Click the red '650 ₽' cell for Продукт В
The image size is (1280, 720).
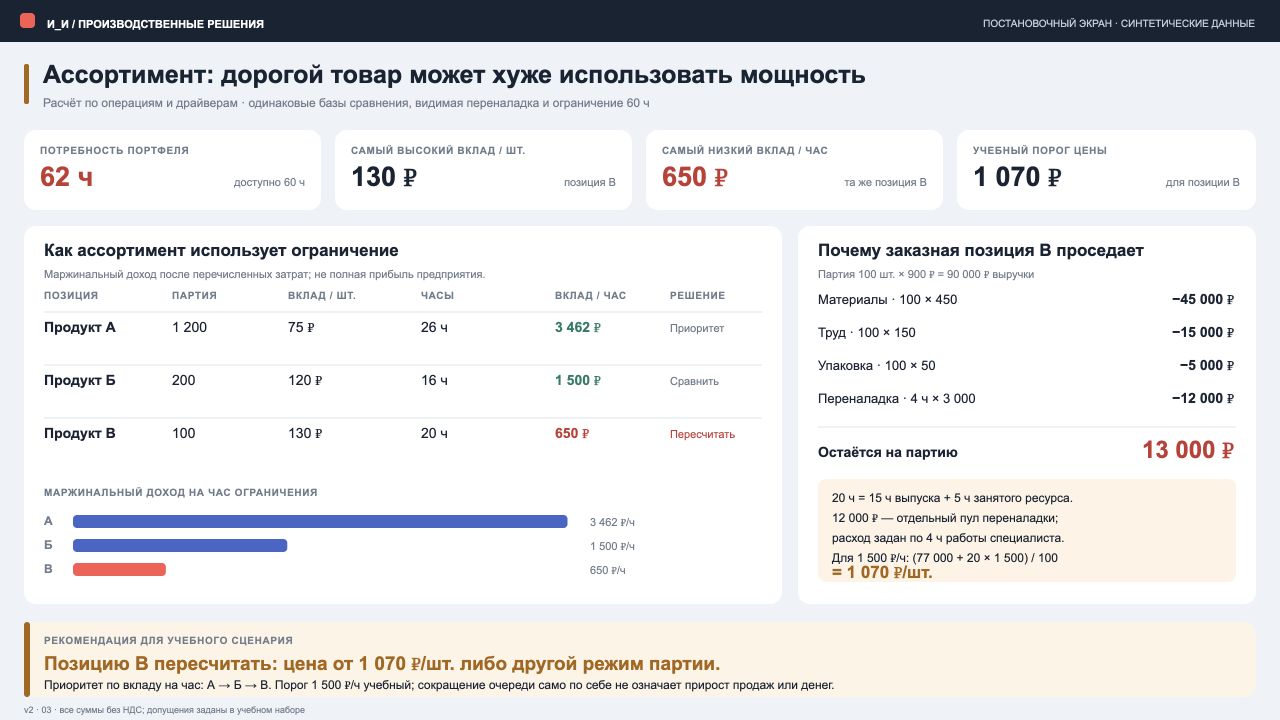(572, 433)
